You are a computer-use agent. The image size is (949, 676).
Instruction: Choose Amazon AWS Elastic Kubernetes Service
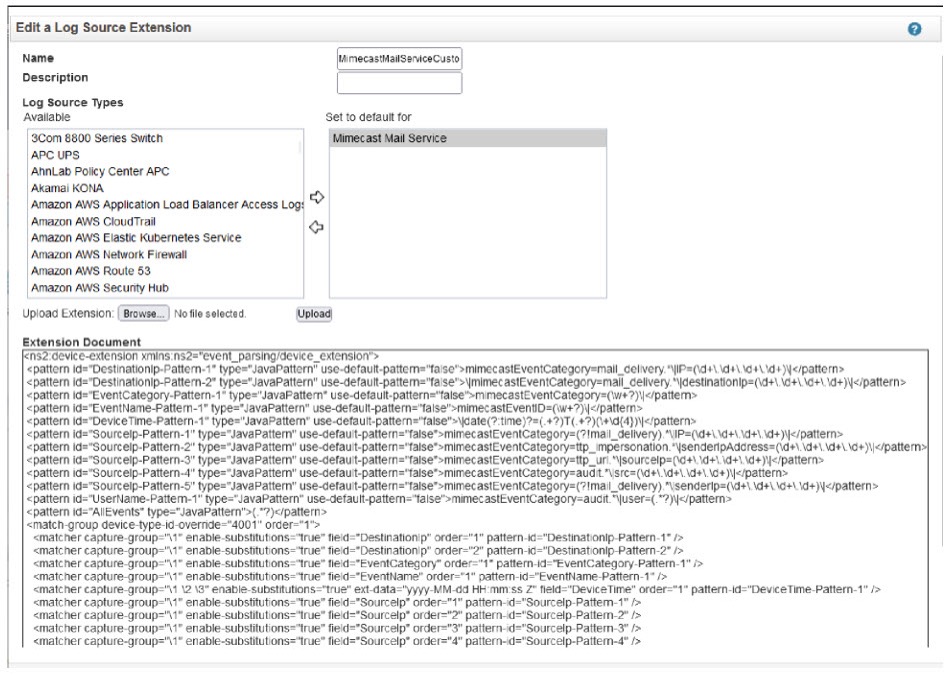[136, 237]
